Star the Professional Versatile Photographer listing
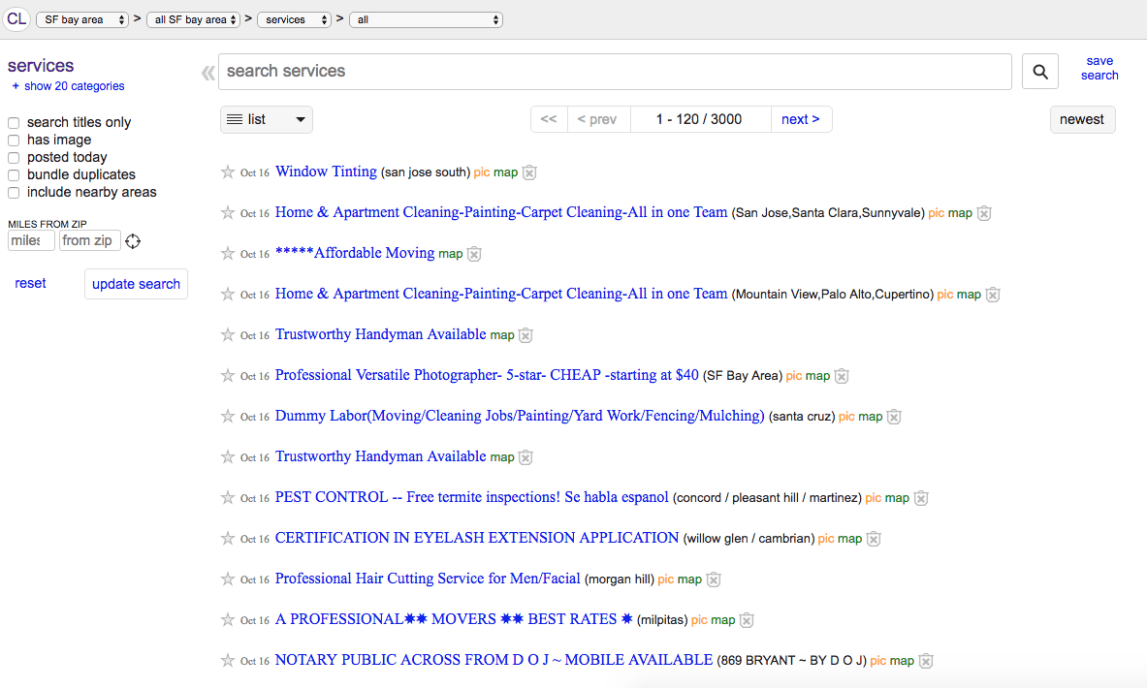Viewport: 1147px width, 688px height. [227, 375]
